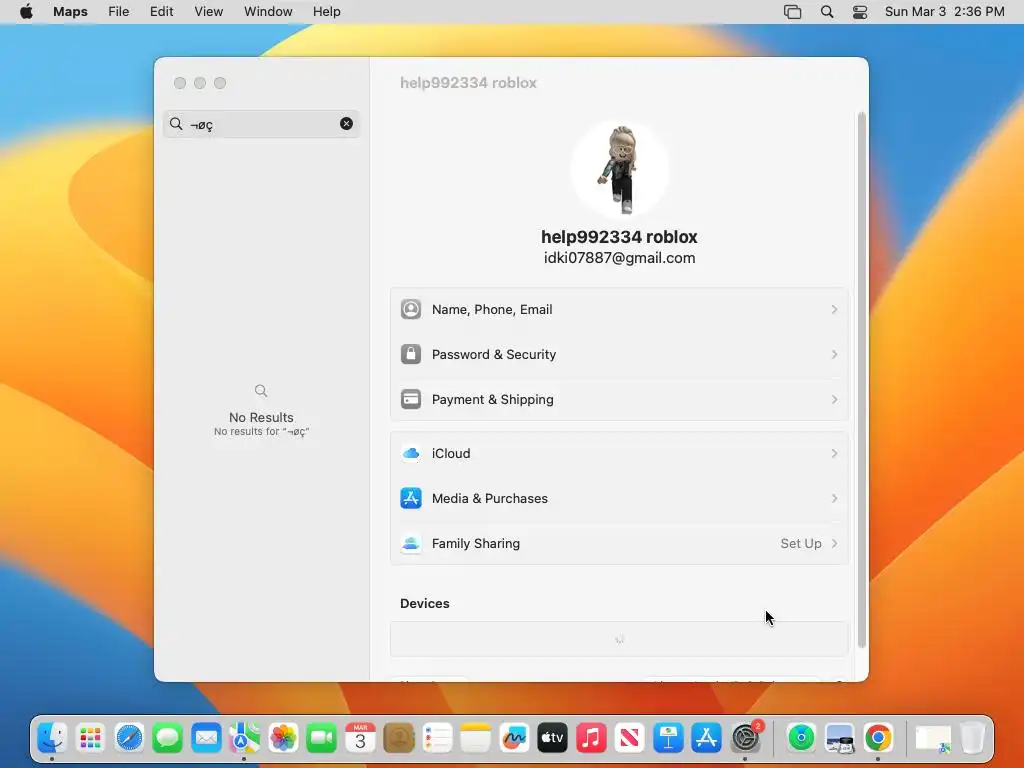Click the date and time in menu bar
This screenshot has height=768, width=1024.
tap(944, 12)
